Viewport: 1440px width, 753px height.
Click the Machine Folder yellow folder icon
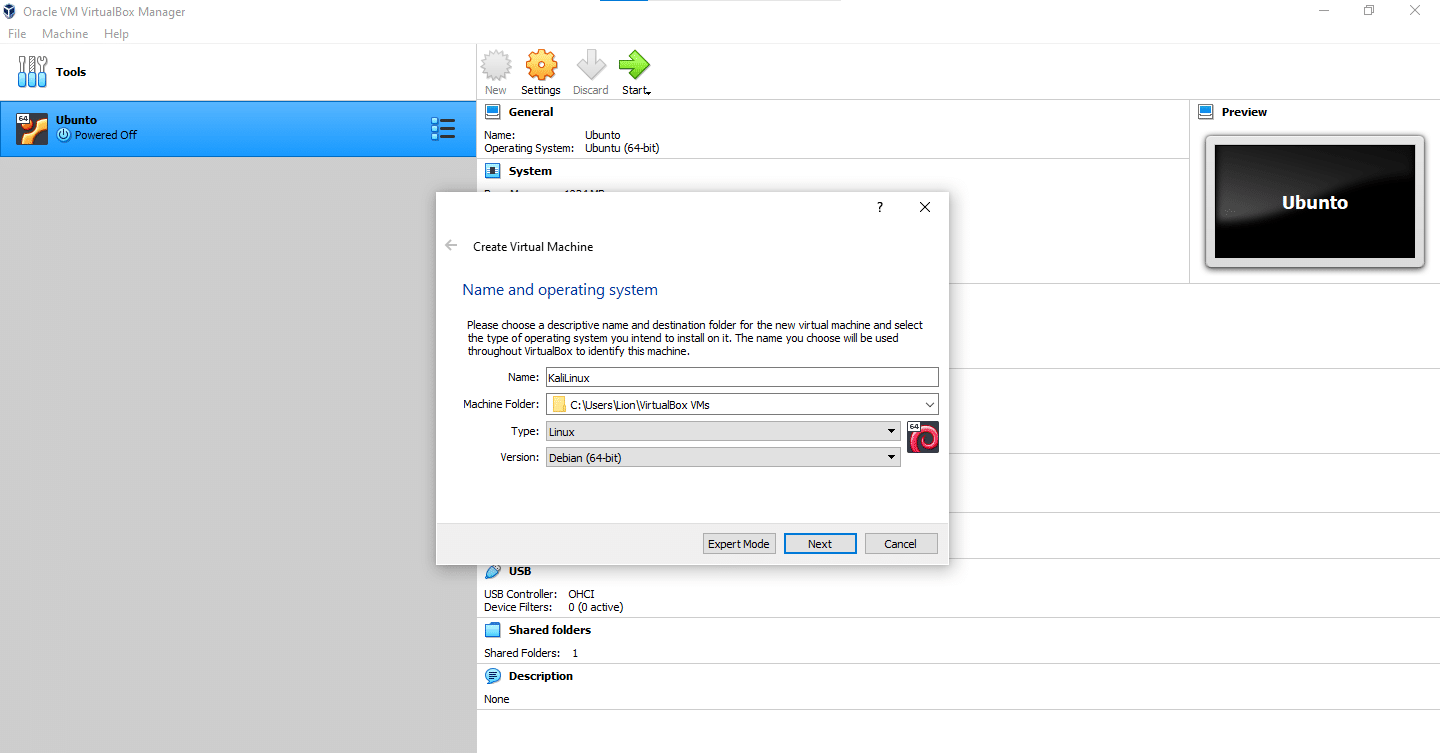pyautogui.click(x=559, y=405)
